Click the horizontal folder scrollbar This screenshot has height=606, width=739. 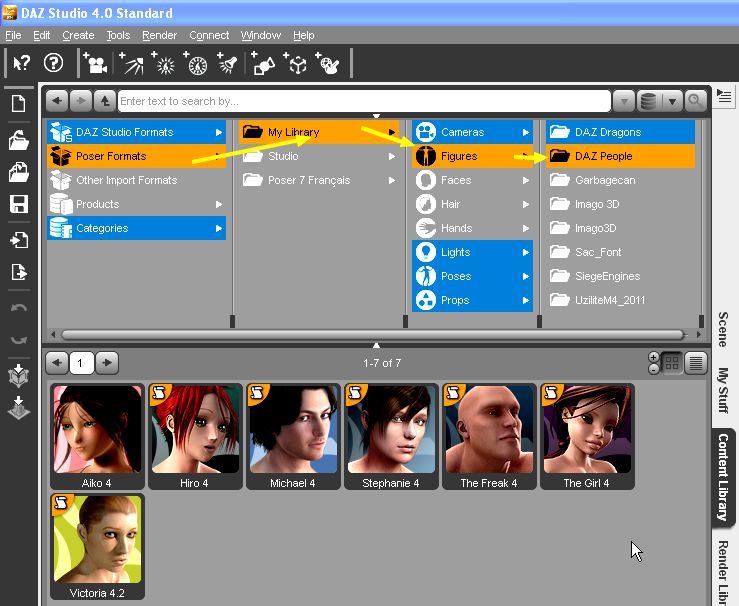click(x=372, y=335)
